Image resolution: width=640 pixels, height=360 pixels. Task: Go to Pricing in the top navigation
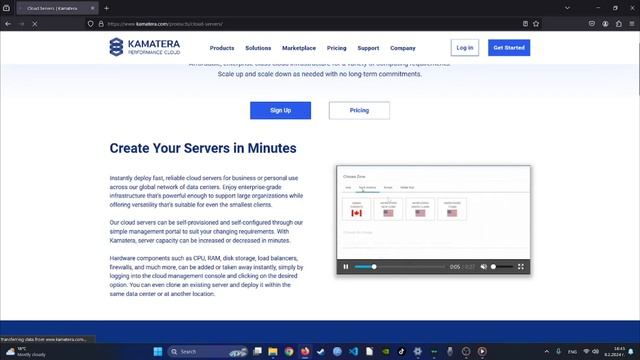click(x=336, y=48)
